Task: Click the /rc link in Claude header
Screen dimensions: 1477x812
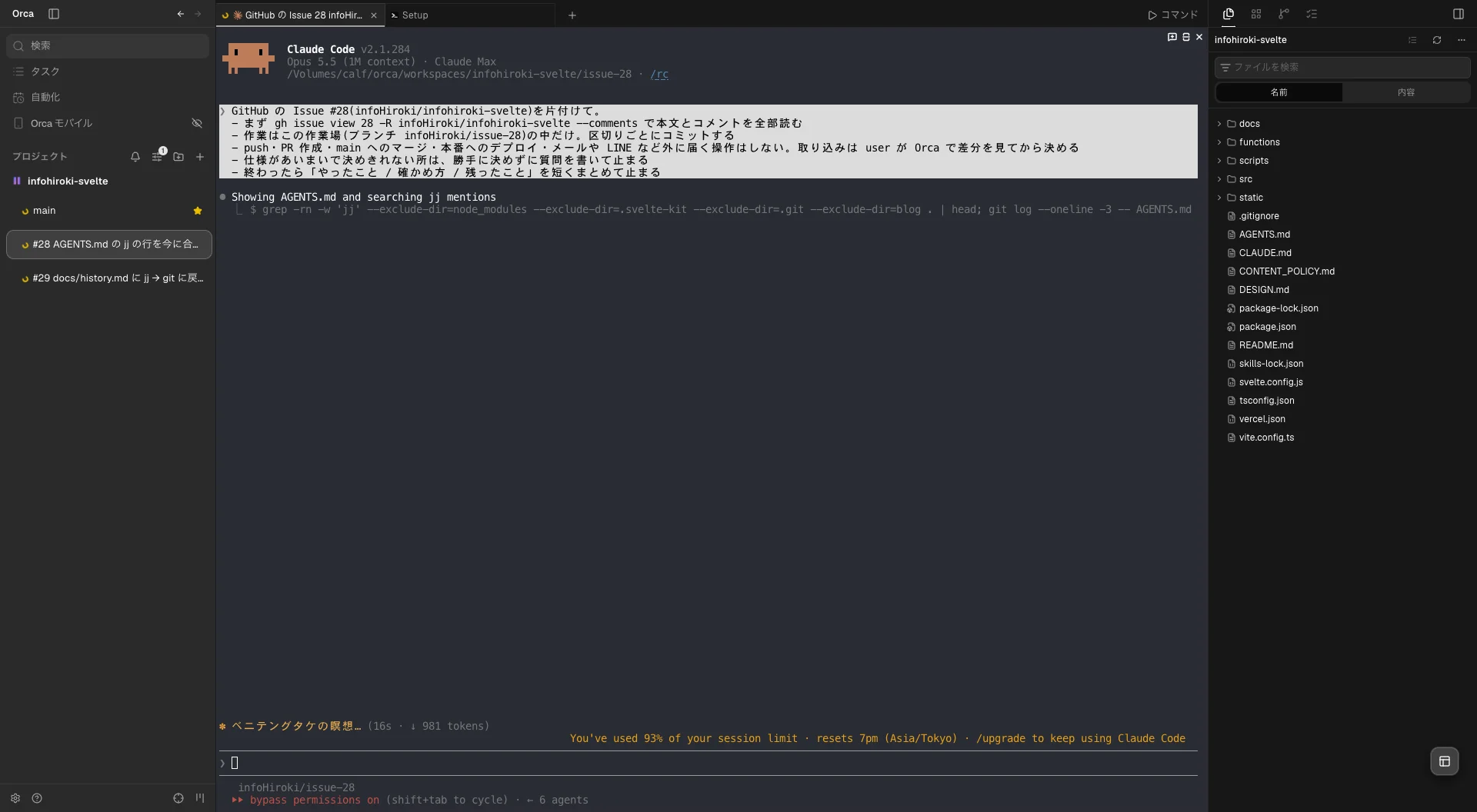Action: [659, 75]
